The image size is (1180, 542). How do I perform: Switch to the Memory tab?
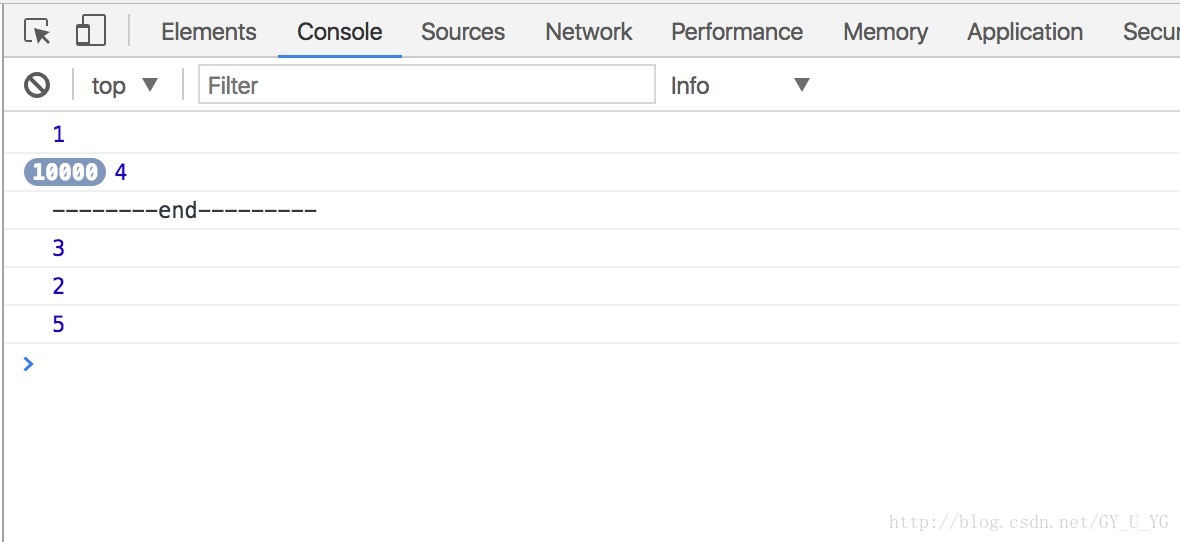coord(885,32)
